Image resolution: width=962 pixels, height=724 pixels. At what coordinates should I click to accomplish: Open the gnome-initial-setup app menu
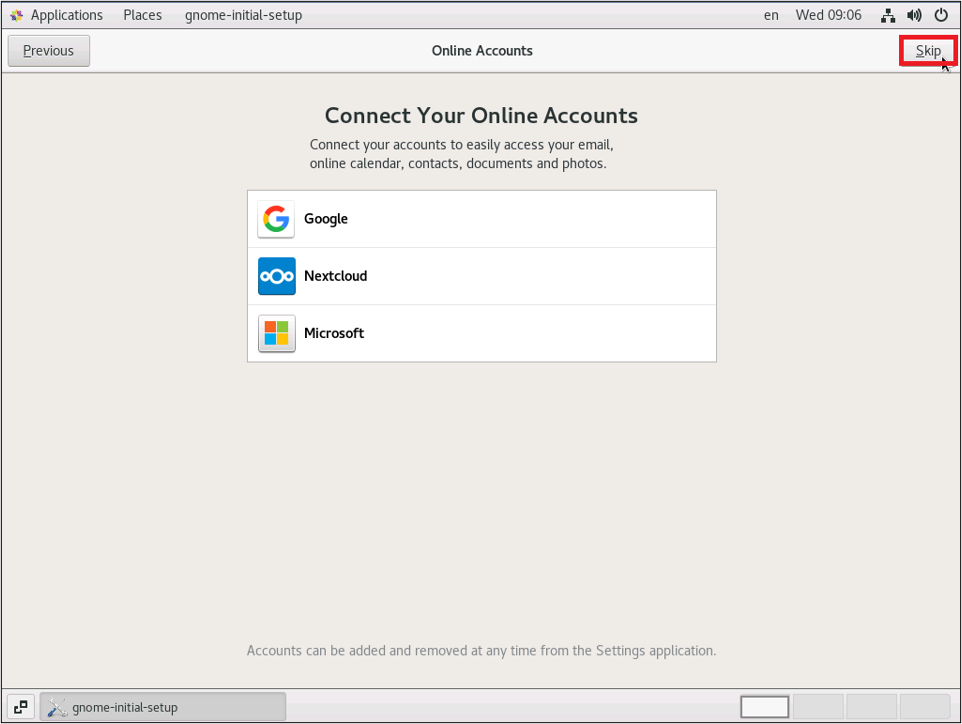pyautogui.click(x=244, y=15)
